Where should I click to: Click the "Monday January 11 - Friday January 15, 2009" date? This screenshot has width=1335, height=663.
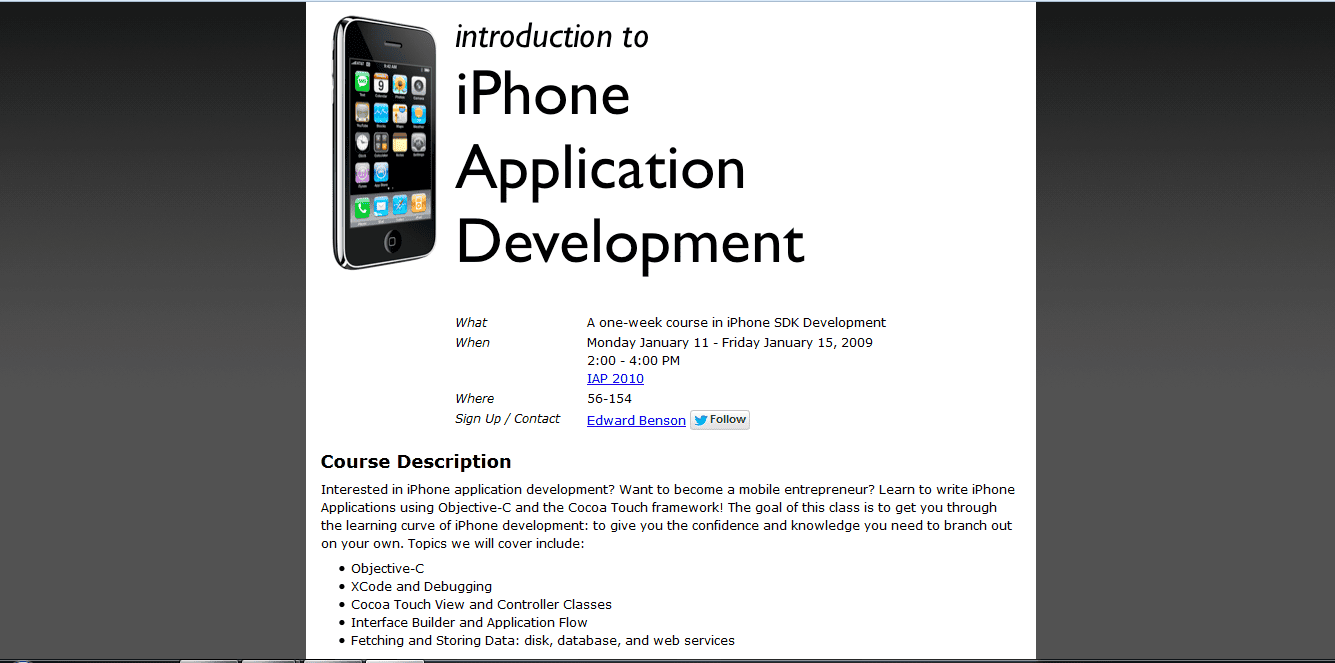tap(730, 343)
